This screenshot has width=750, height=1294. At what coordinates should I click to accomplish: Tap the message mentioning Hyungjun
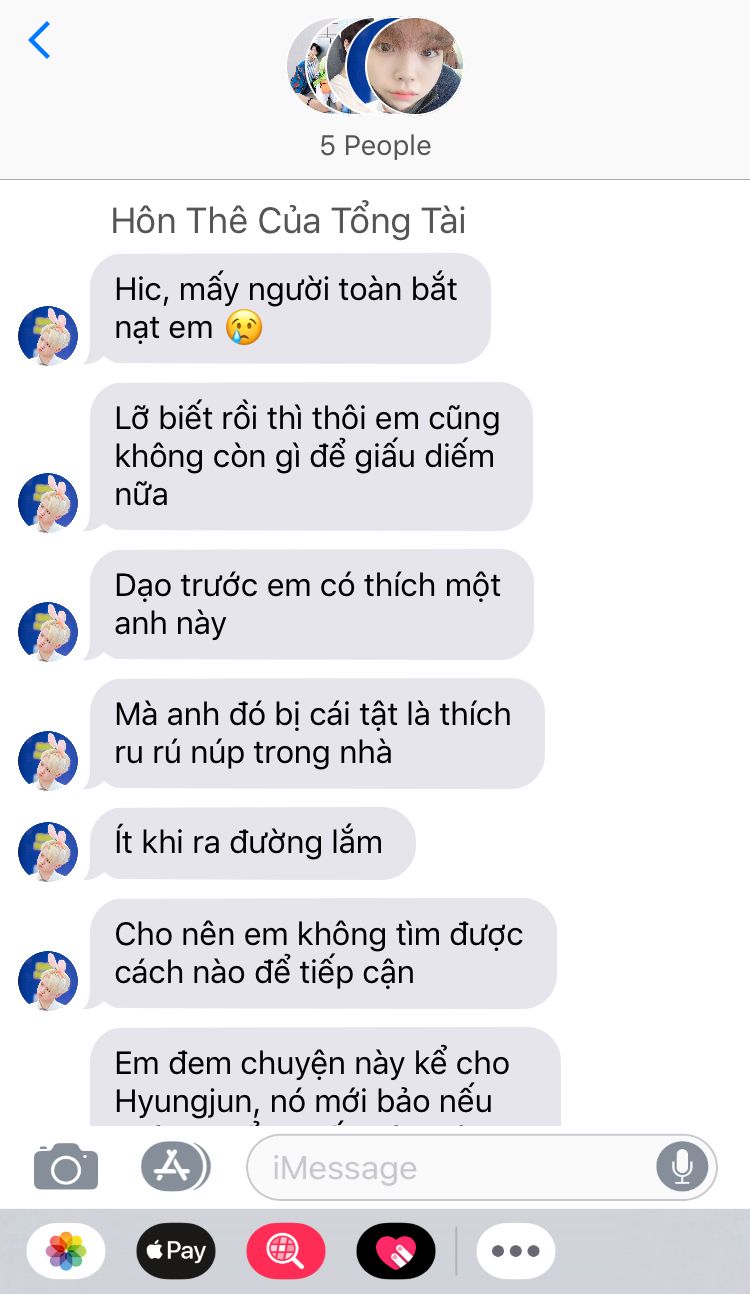[324, 1077]
